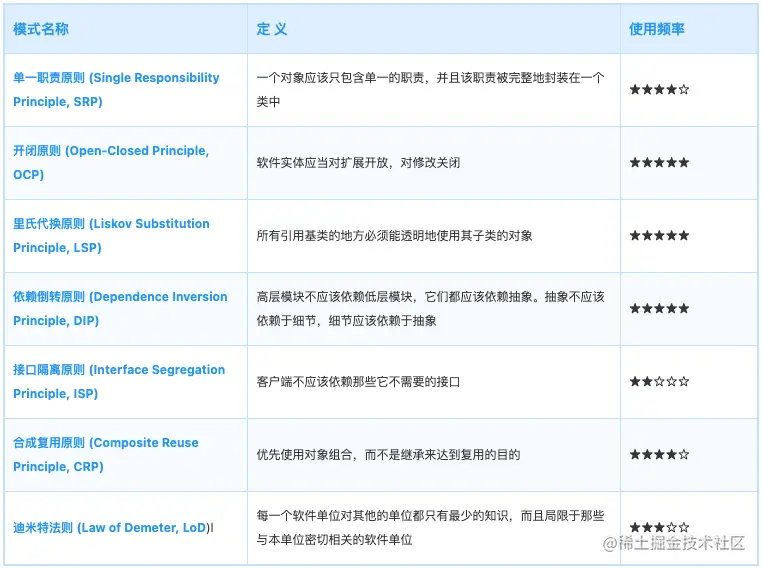This screenshot has width=762, height=569.
Task: Open the Open-Closed Principle, OCP link
Action: pyautogui.click(x=111, y=163)
